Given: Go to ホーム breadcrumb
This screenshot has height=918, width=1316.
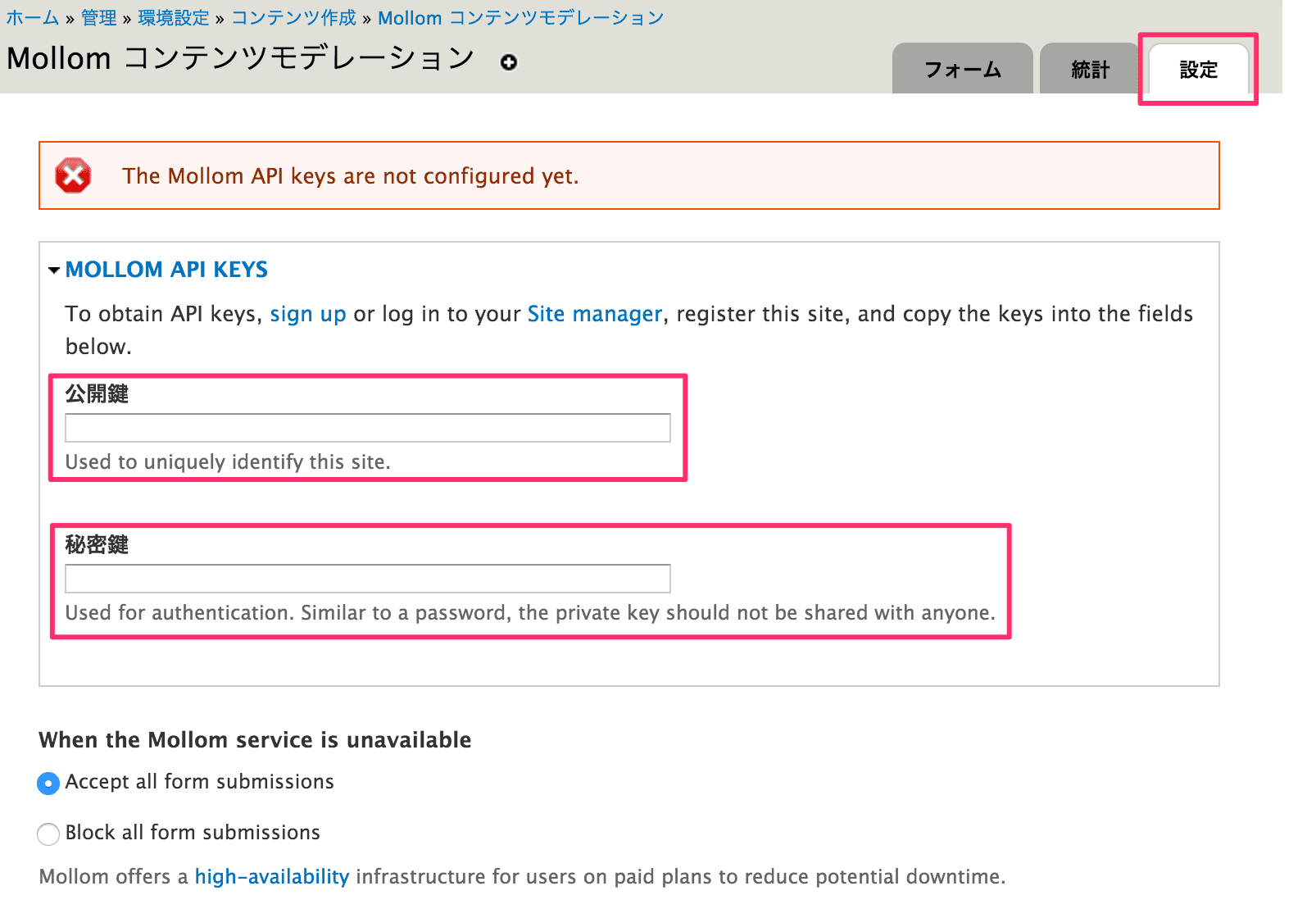Looking at the screenshot, I should tap(33, 17).
